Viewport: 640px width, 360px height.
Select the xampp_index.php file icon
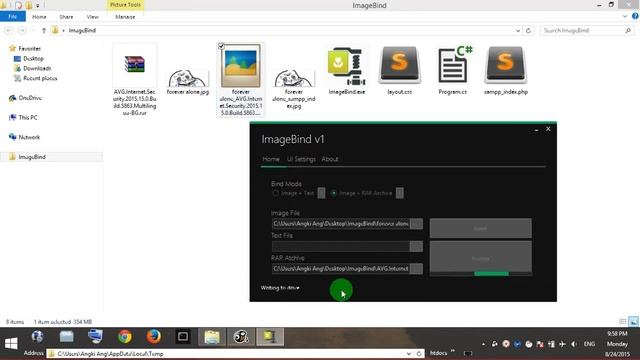coord(506,70)
